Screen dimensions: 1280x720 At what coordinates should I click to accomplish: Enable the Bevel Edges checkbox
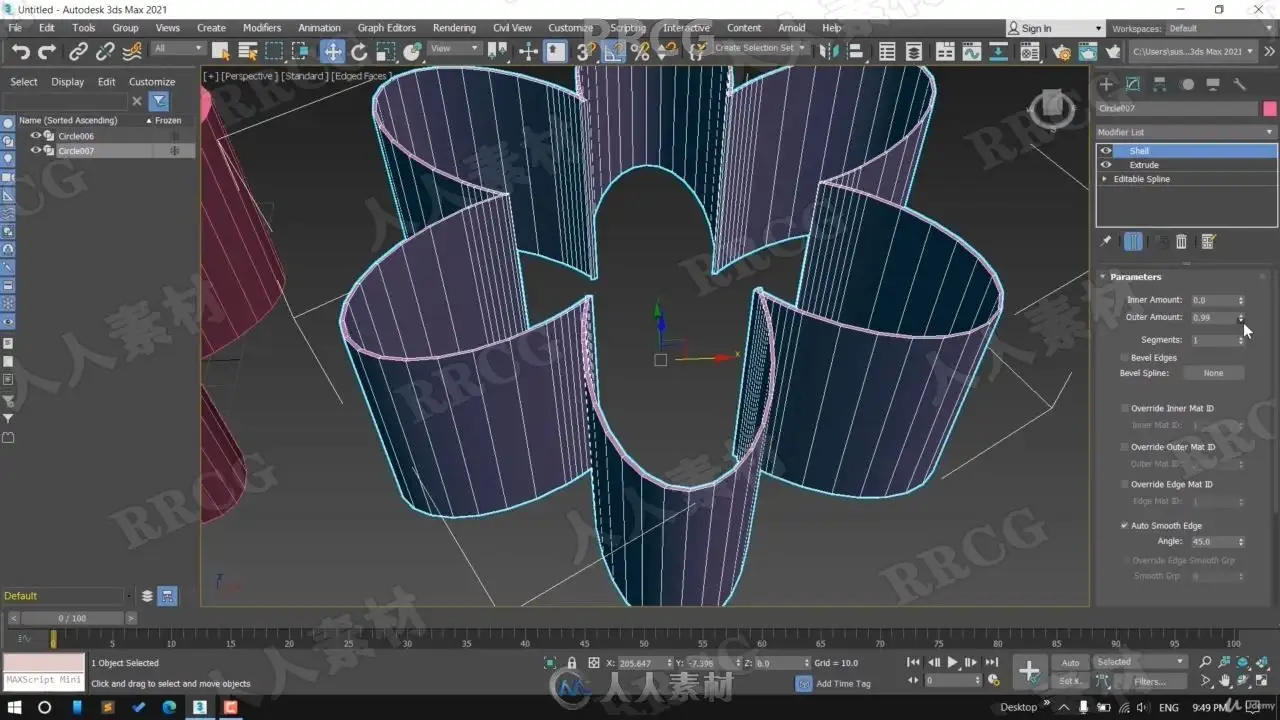point(1125,358)
